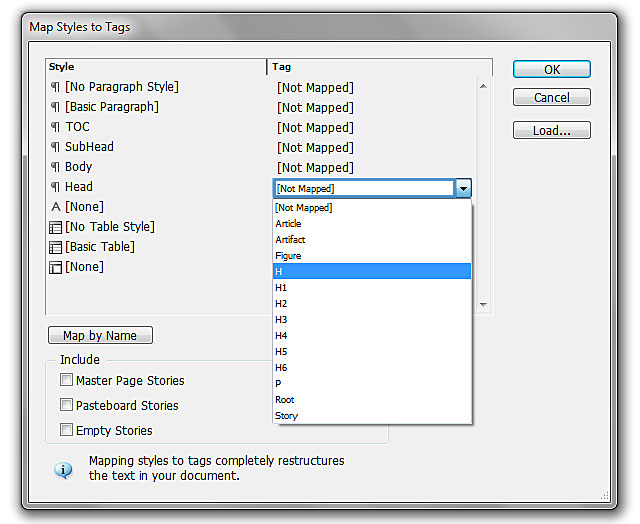Click [Not Mapped] tag for [Basic Paragraph]
640x524 pixels.
coord(315,107)
